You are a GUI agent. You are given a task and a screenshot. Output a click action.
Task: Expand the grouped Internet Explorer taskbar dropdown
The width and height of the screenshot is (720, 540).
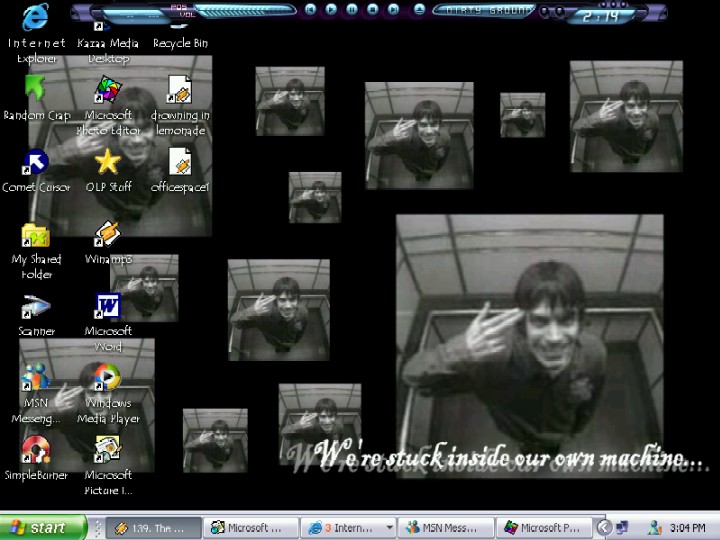(389, 528)
